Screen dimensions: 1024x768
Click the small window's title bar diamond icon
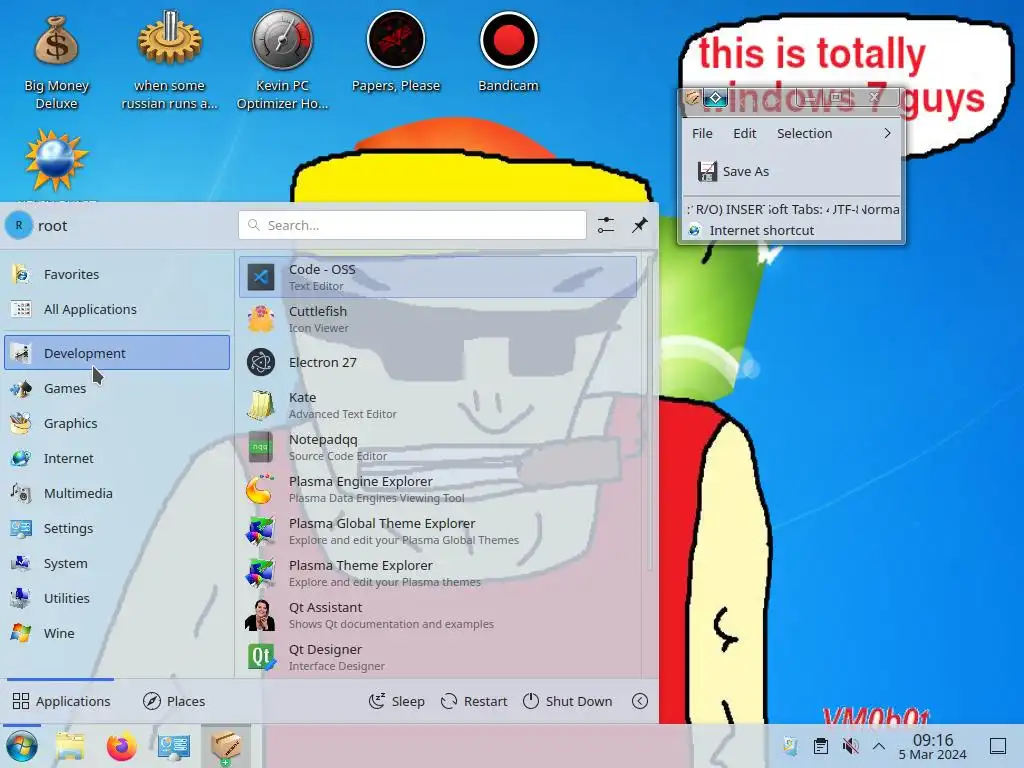point(715,98)
